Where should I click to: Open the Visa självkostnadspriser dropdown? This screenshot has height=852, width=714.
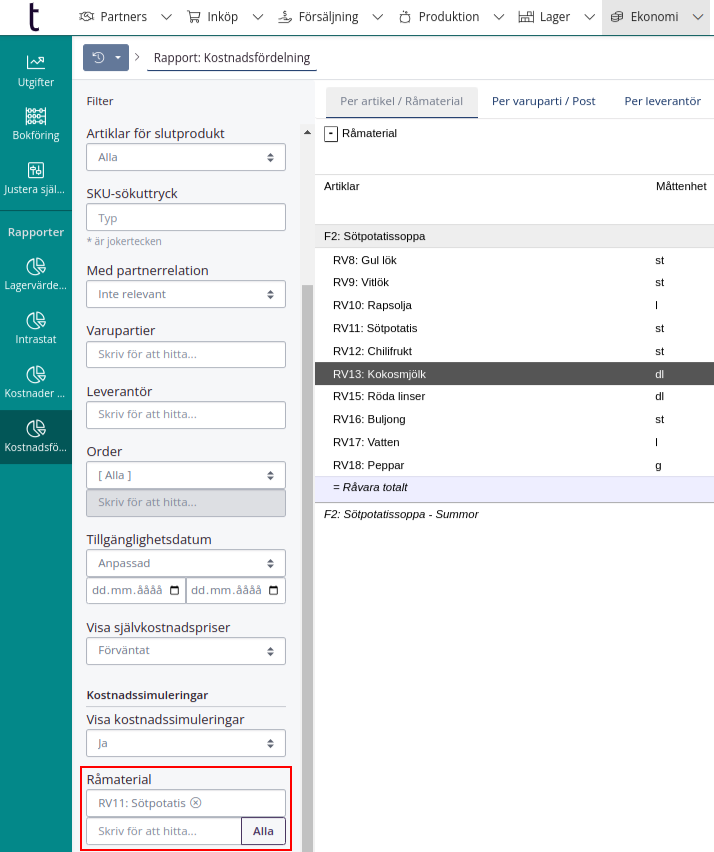coord(186,651)
